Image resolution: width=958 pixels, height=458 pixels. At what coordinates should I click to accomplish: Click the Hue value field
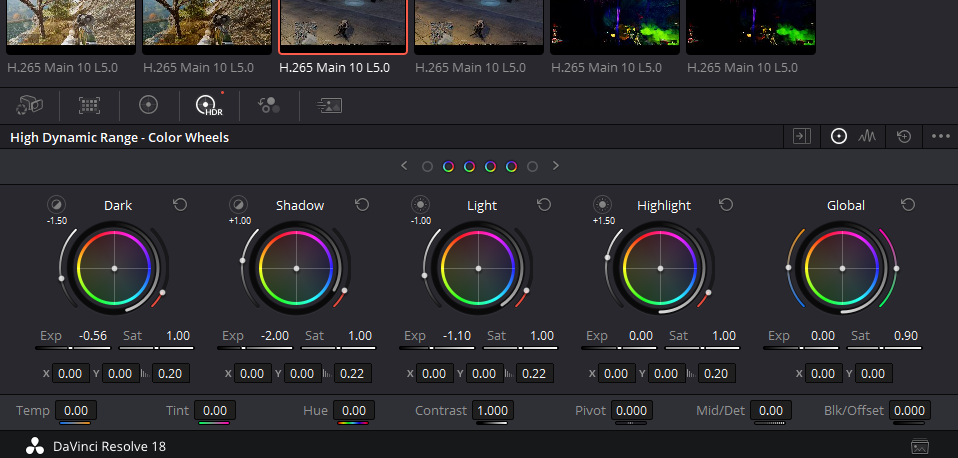coord(354,410)
